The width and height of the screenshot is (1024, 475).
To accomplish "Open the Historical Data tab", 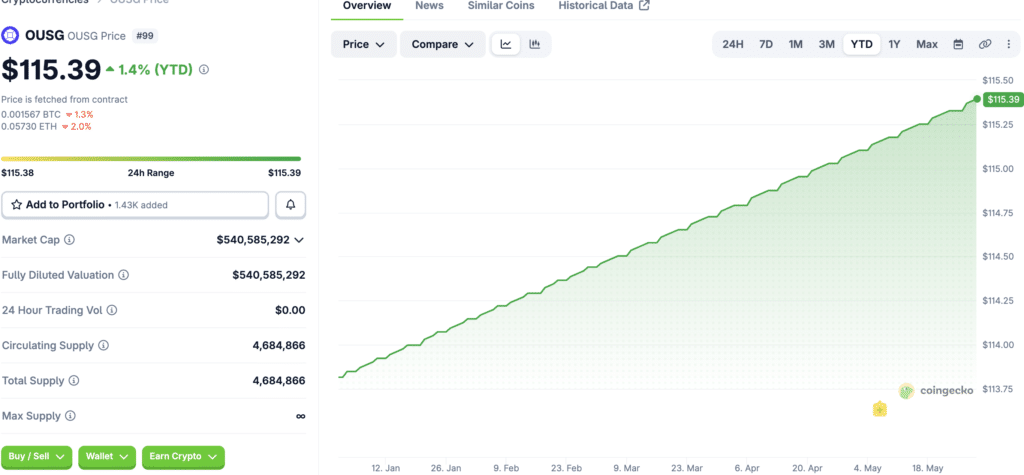I will (x=596, y=6).
